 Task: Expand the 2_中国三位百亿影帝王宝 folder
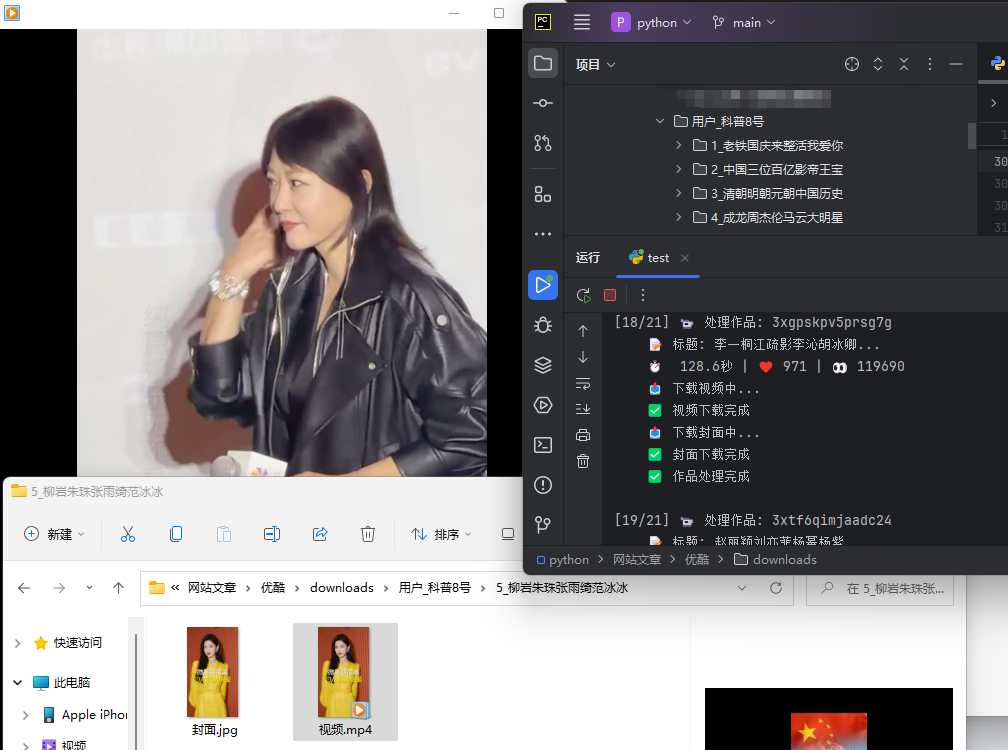tap(679, 169)
